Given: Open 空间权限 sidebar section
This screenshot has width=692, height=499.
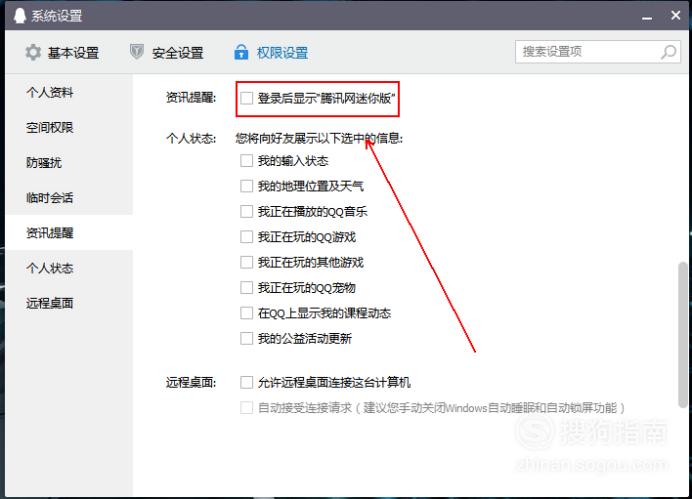Looking at the screenshot, I should tap(69, 128).
